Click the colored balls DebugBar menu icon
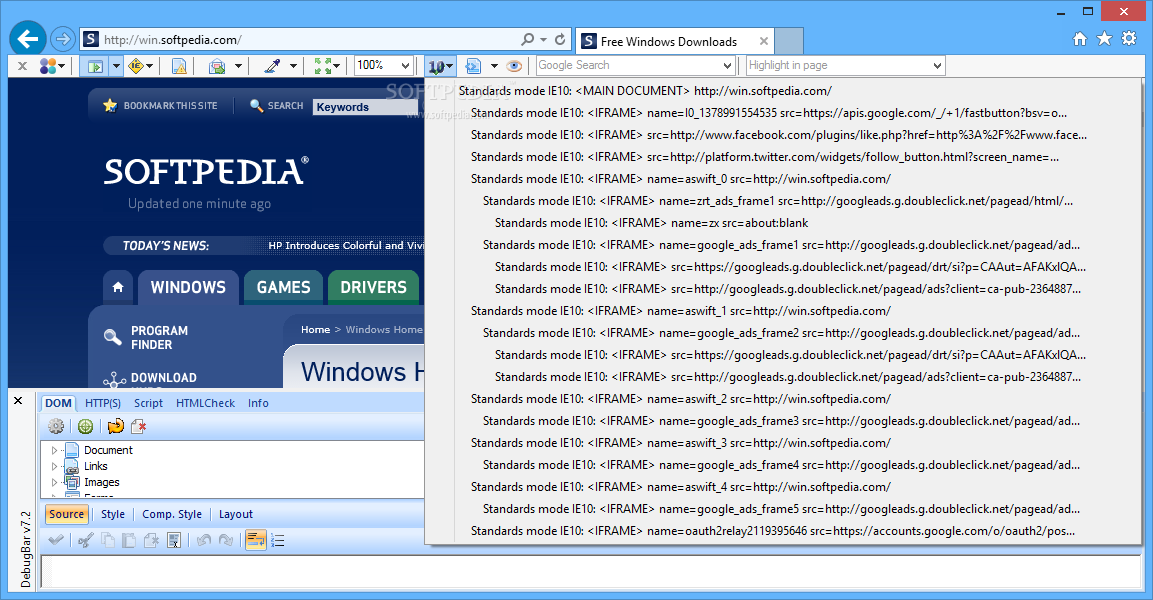 [x=49, y=66]
